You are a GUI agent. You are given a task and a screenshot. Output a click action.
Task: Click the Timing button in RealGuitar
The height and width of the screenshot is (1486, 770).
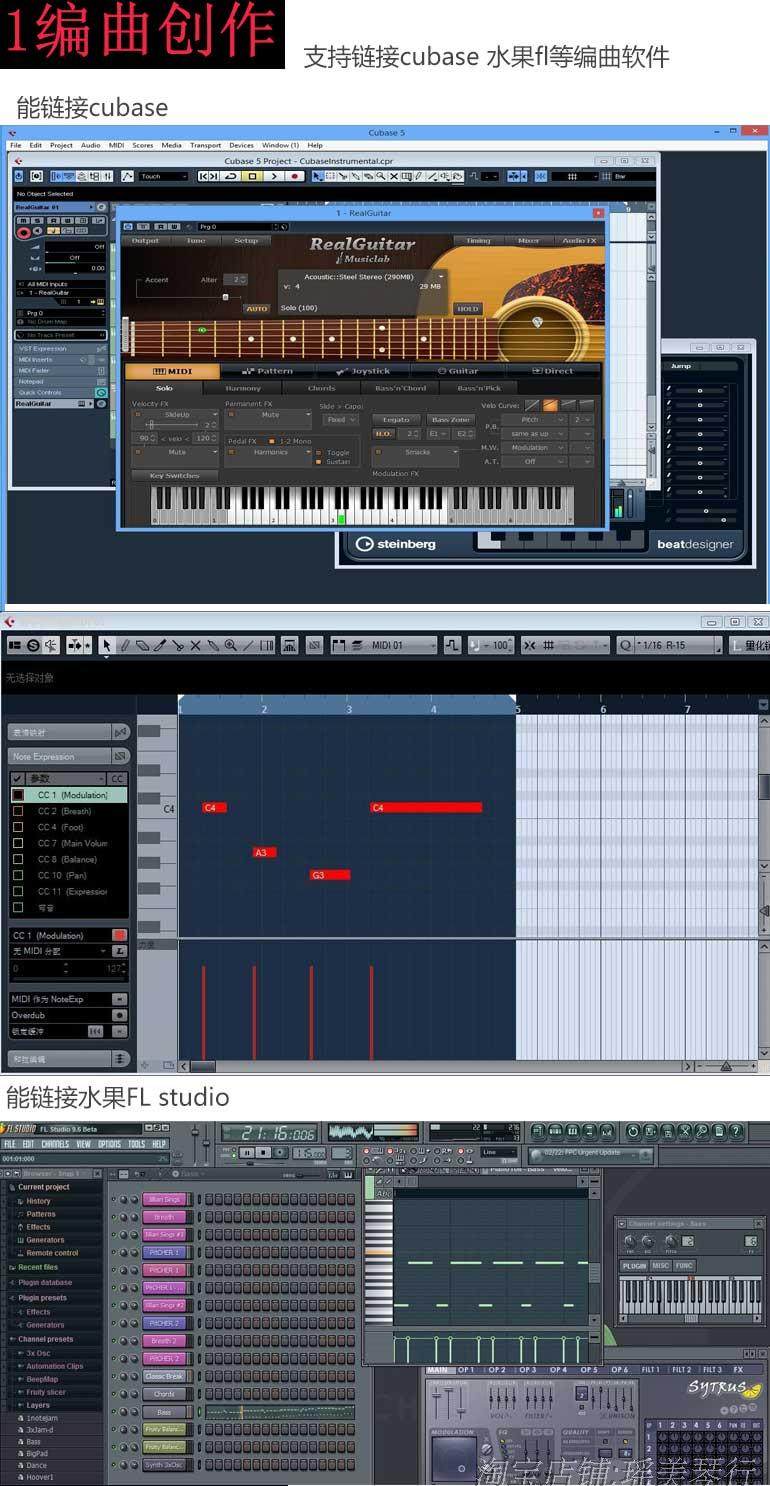[x=478, y=241]
